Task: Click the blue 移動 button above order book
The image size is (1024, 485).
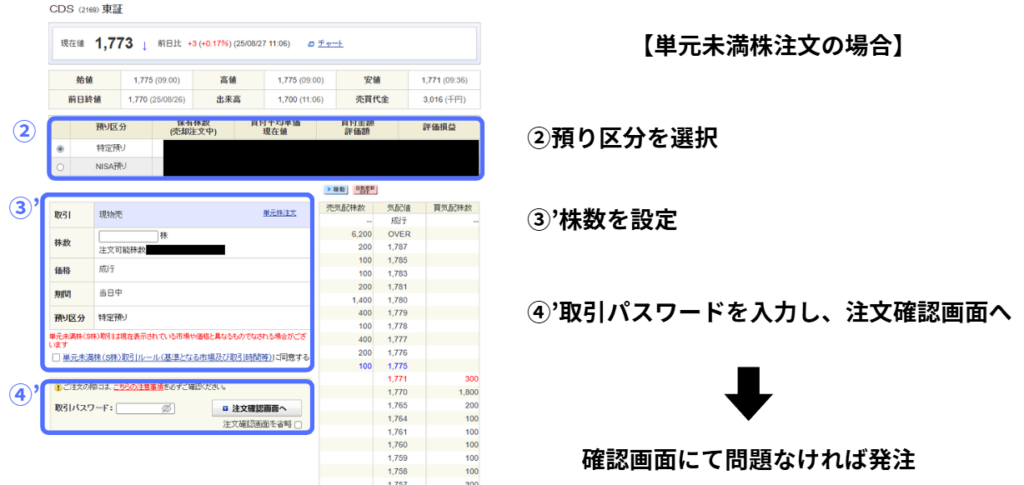Action: click(x=336, y=188)
